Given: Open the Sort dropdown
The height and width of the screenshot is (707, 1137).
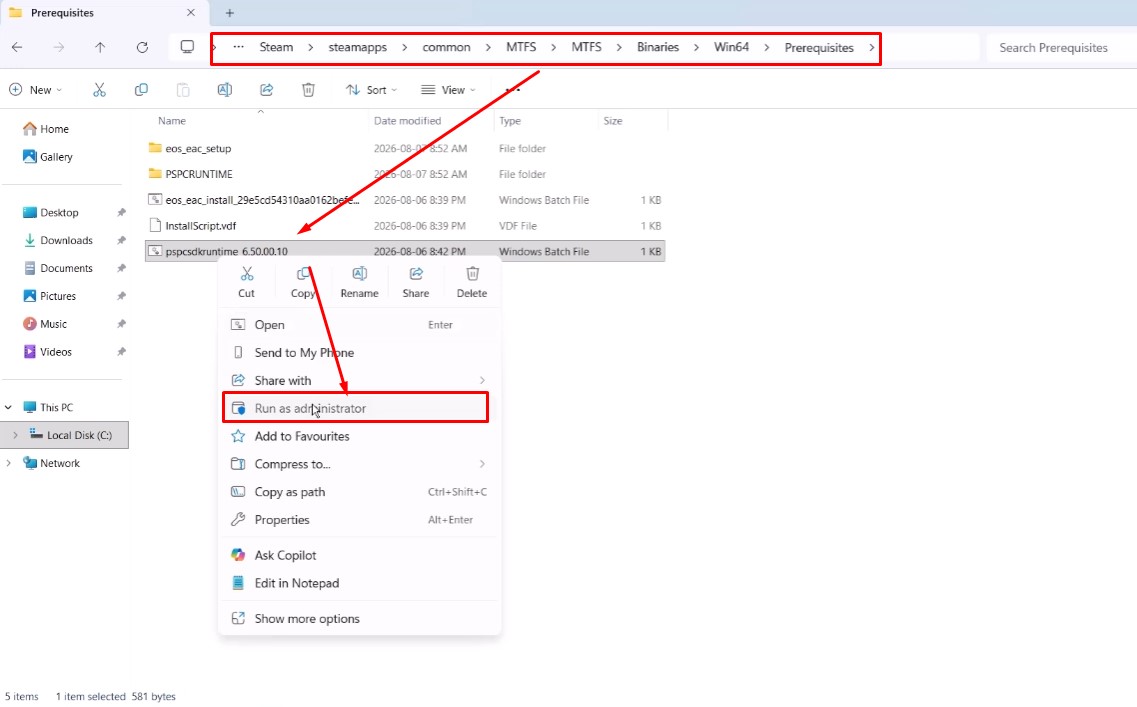Looking at the screenshot, I should click(x=371, y=90).
